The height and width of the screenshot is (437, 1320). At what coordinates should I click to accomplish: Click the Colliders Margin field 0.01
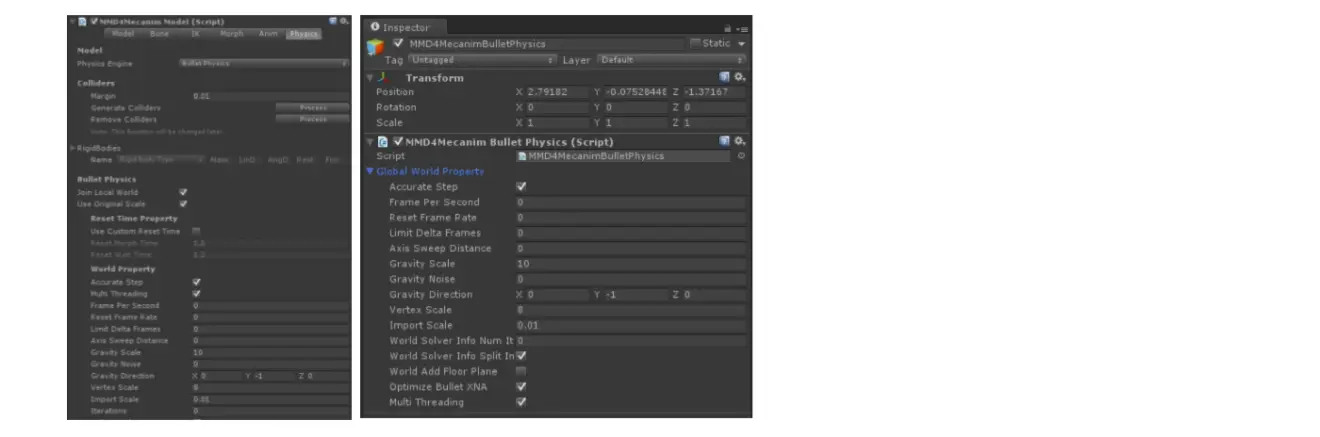(x=270, y=96)
